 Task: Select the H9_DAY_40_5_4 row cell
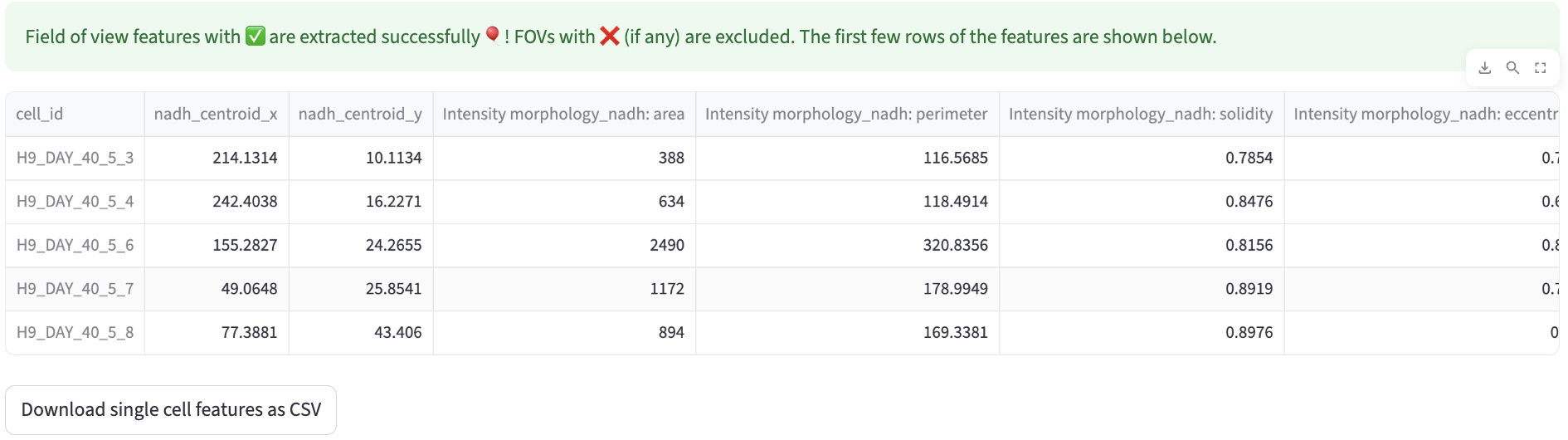(75, 202)
